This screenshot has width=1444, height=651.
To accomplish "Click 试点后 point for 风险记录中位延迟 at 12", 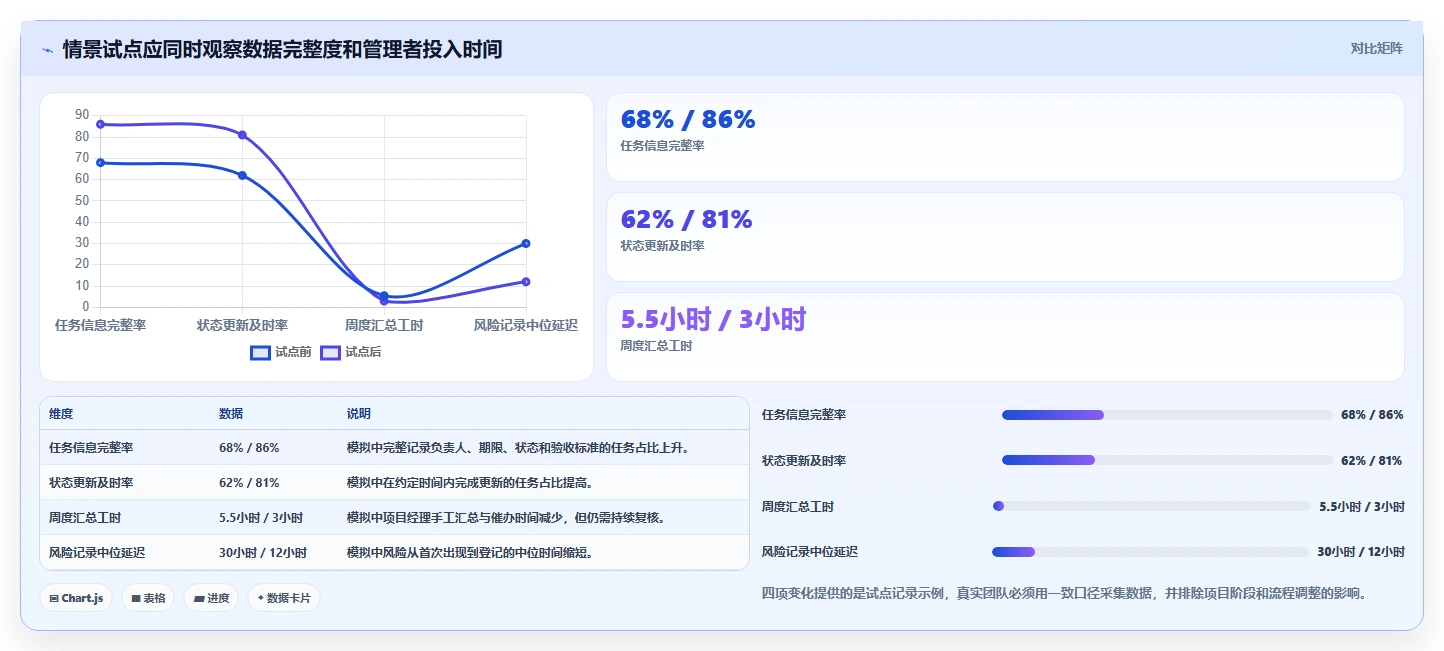I will [x=526, y=282].
